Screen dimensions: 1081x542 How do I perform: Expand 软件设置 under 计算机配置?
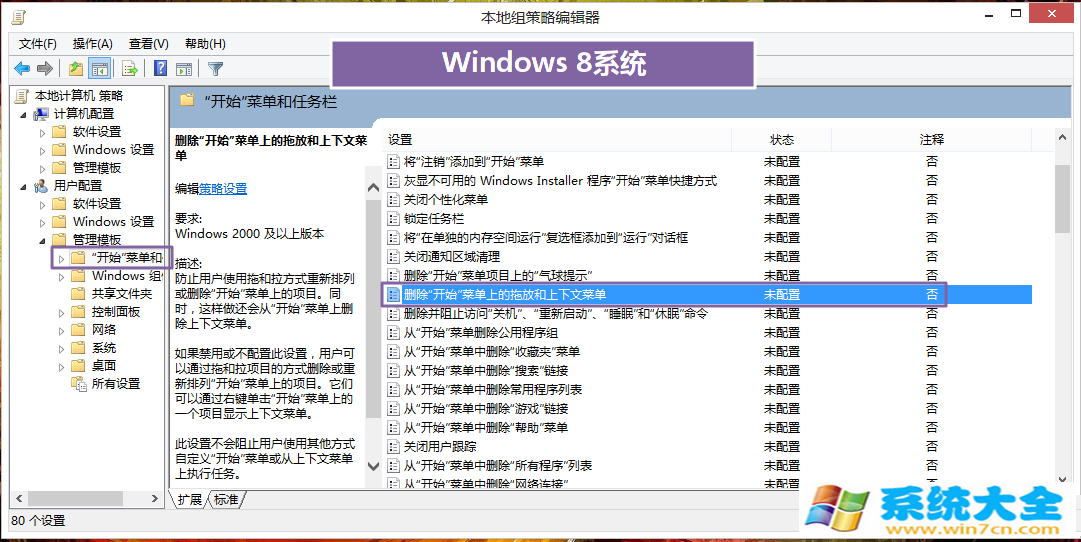[43, 132]
